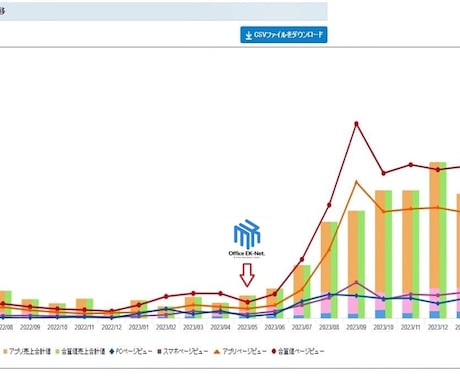Click the 2023/12 axis label
The width and height of the screenshot is (460, 380).
tap(438, 327)
